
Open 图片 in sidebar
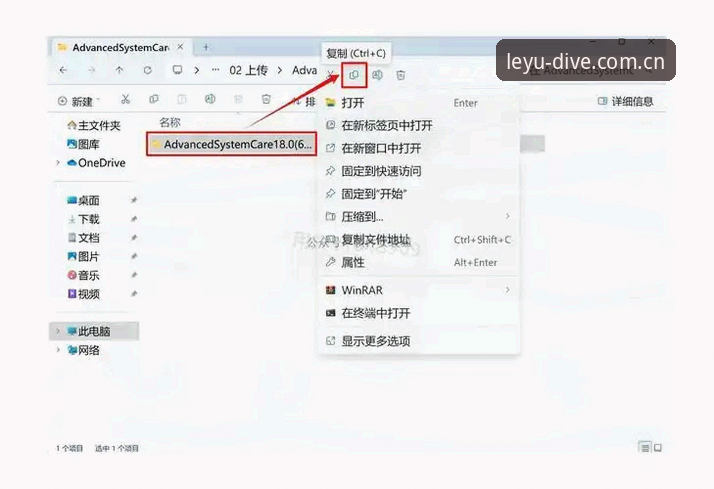pos(83,257)
